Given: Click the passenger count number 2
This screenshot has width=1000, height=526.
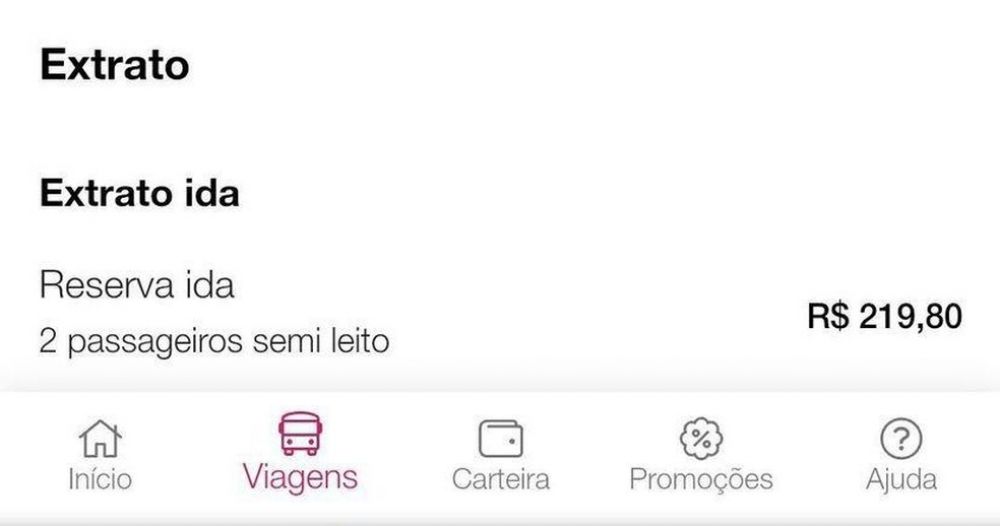Looking at the screenshot, I should [x=48, y=341].
